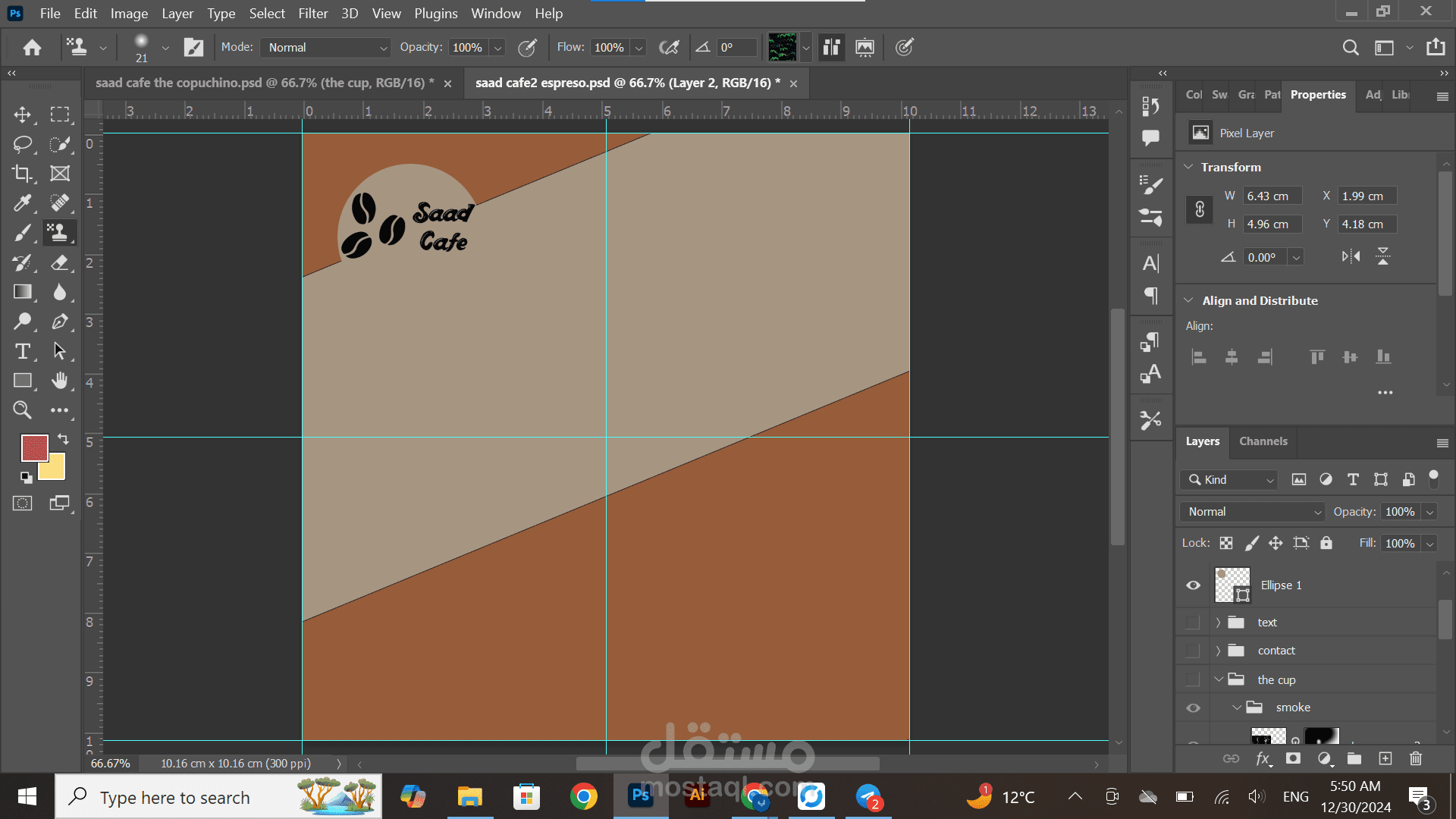Screen dimensions: 1456x819
Task: Select the Horizontal Type tool
Action: [x=22, y=351]
